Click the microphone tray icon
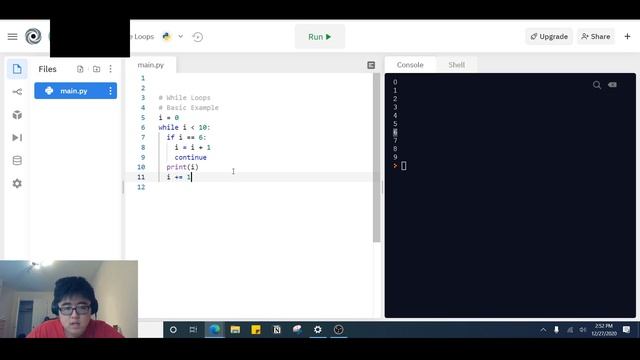 pyautogui.click(x=556, y=330)
